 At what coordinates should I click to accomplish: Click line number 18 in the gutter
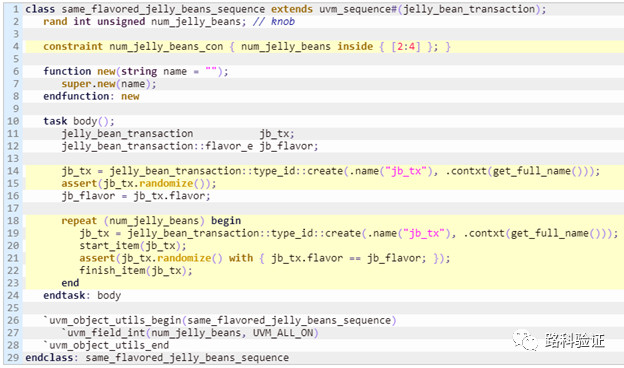[13, 221]
